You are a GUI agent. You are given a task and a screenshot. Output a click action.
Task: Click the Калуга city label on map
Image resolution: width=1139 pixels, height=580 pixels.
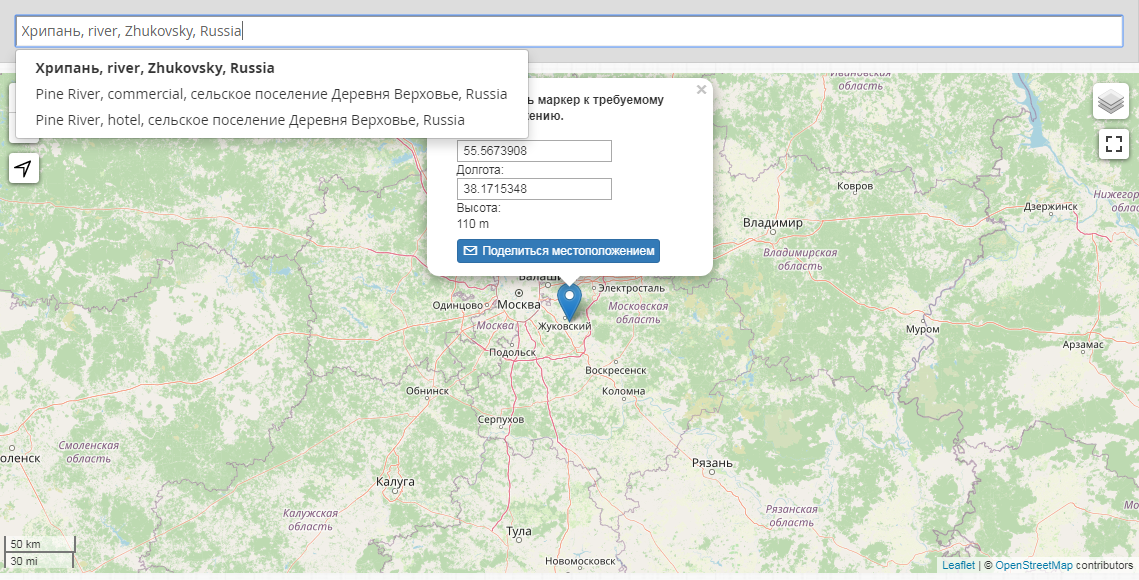pos(394,482)
